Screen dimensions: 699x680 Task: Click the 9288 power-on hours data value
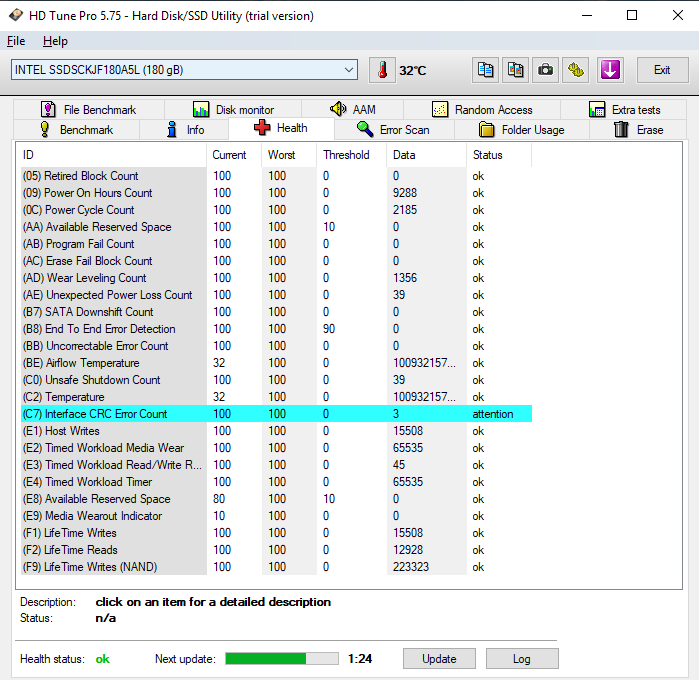pyautogui.click(x=405, y=193)
